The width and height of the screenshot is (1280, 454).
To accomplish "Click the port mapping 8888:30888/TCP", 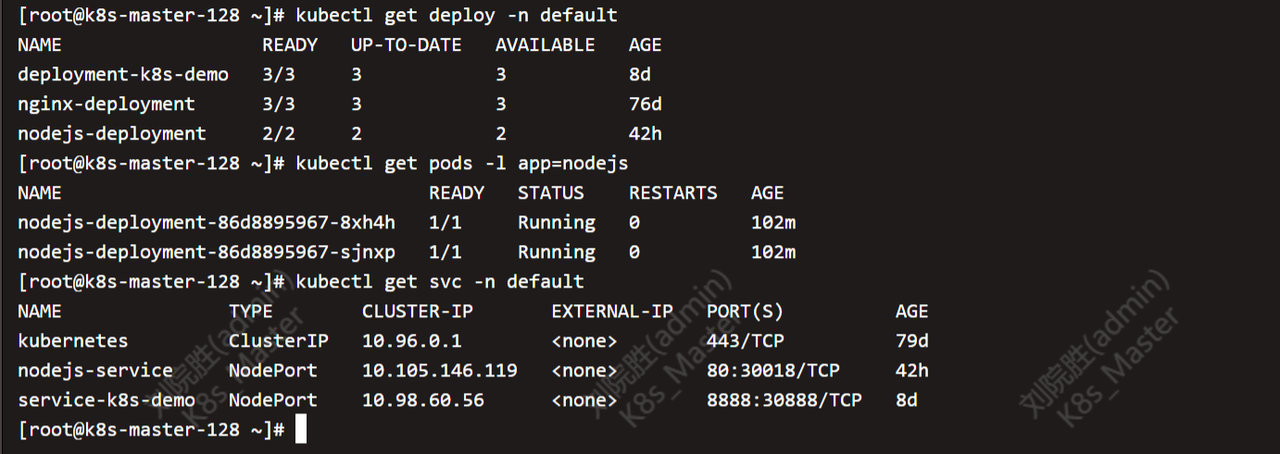I will click(784, 400).
